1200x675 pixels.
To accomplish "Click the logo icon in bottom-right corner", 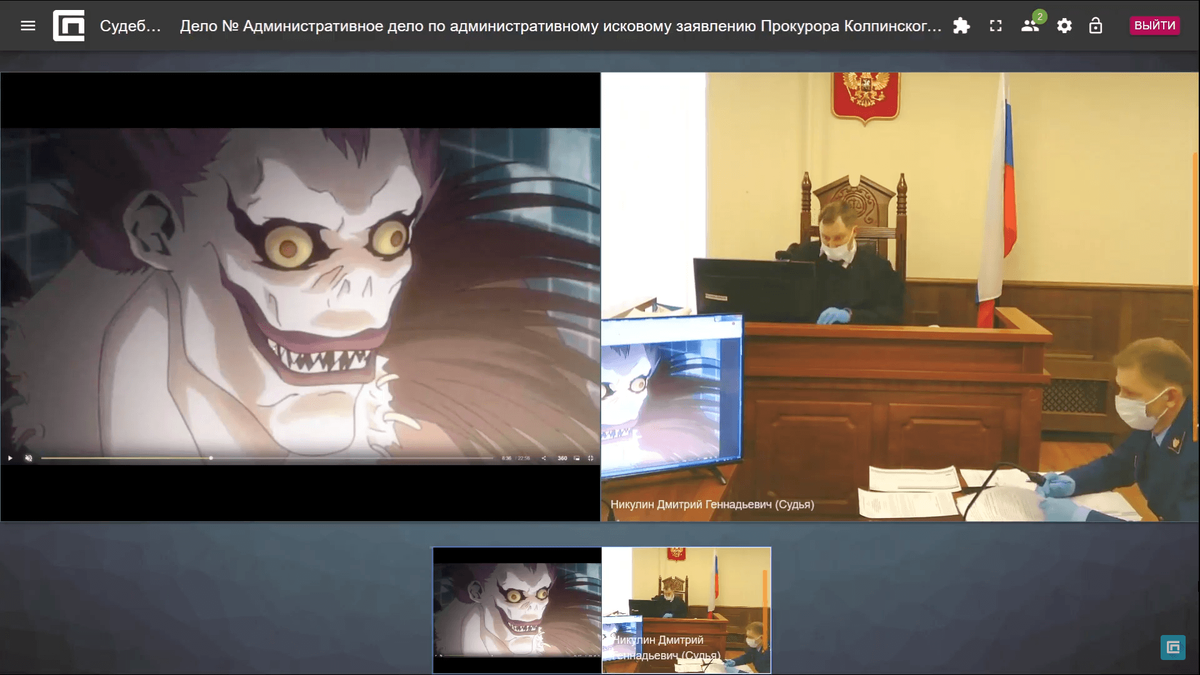I will click(1173, 647).
